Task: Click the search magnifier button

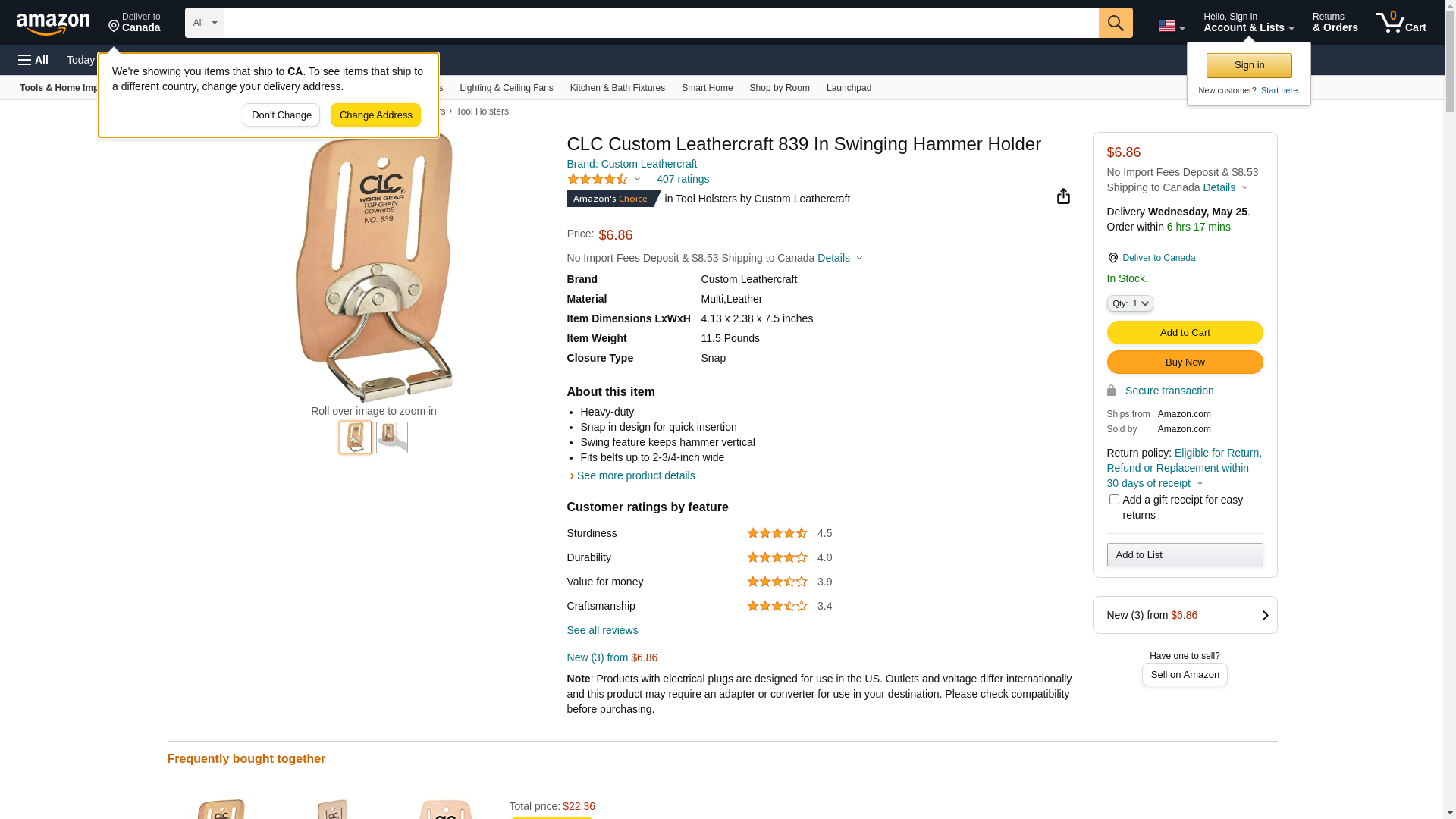Action: (x=1116, y=23)
